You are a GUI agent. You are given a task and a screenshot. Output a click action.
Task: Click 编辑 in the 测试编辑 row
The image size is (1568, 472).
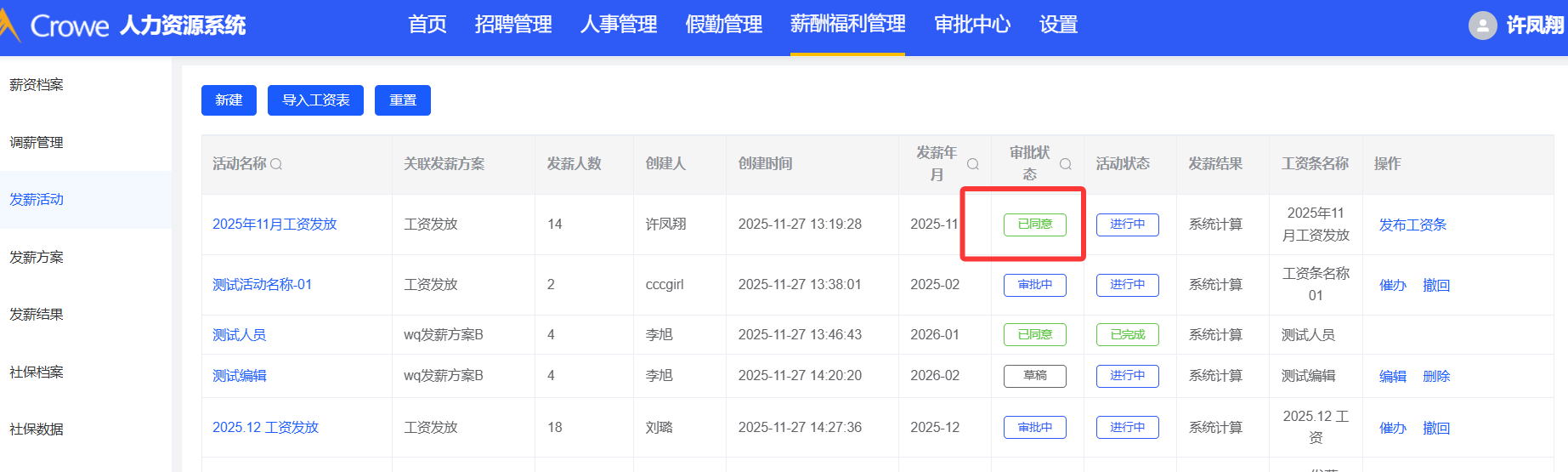1392,376
